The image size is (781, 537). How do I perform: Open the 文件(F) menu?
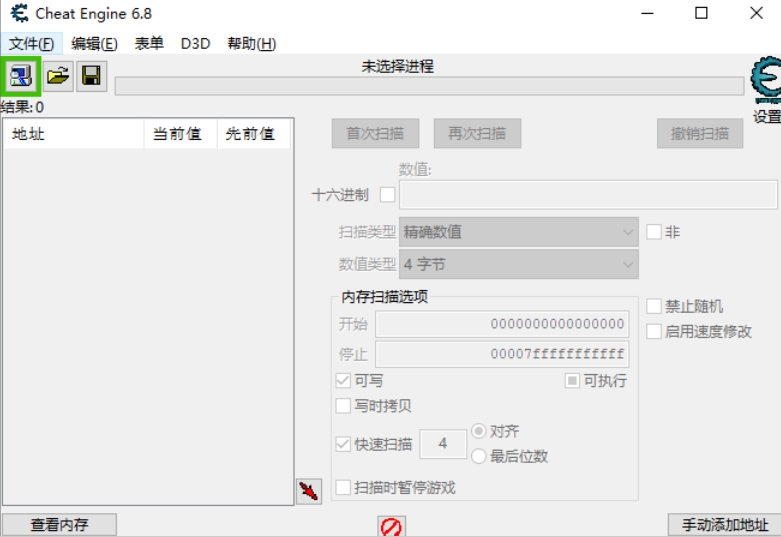[31, 44]
